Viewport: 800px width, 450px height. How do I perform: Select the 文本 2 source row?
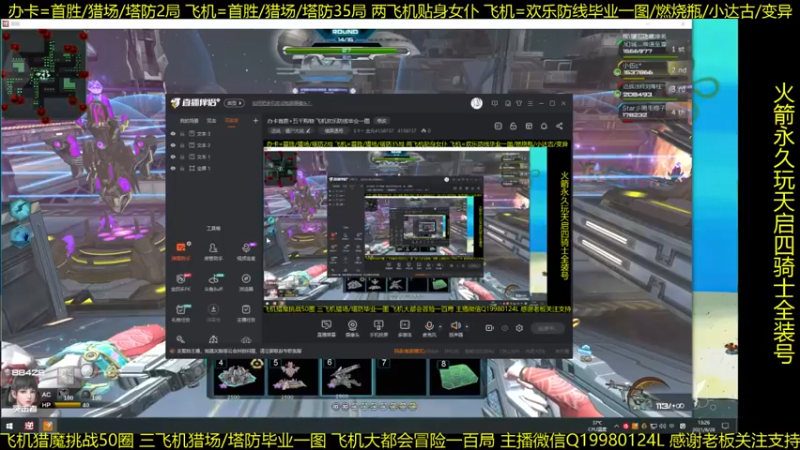coord(214,145)
